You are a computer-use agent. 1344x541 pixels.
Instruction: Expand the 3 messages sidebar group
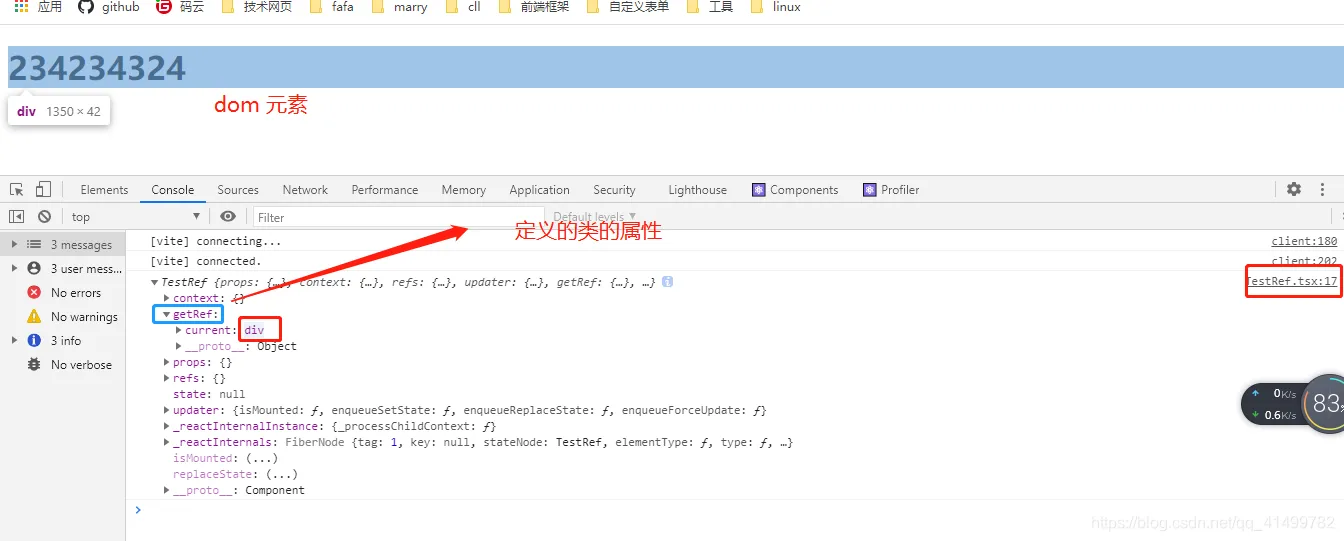pyautogui.click(x=14, y=244)
